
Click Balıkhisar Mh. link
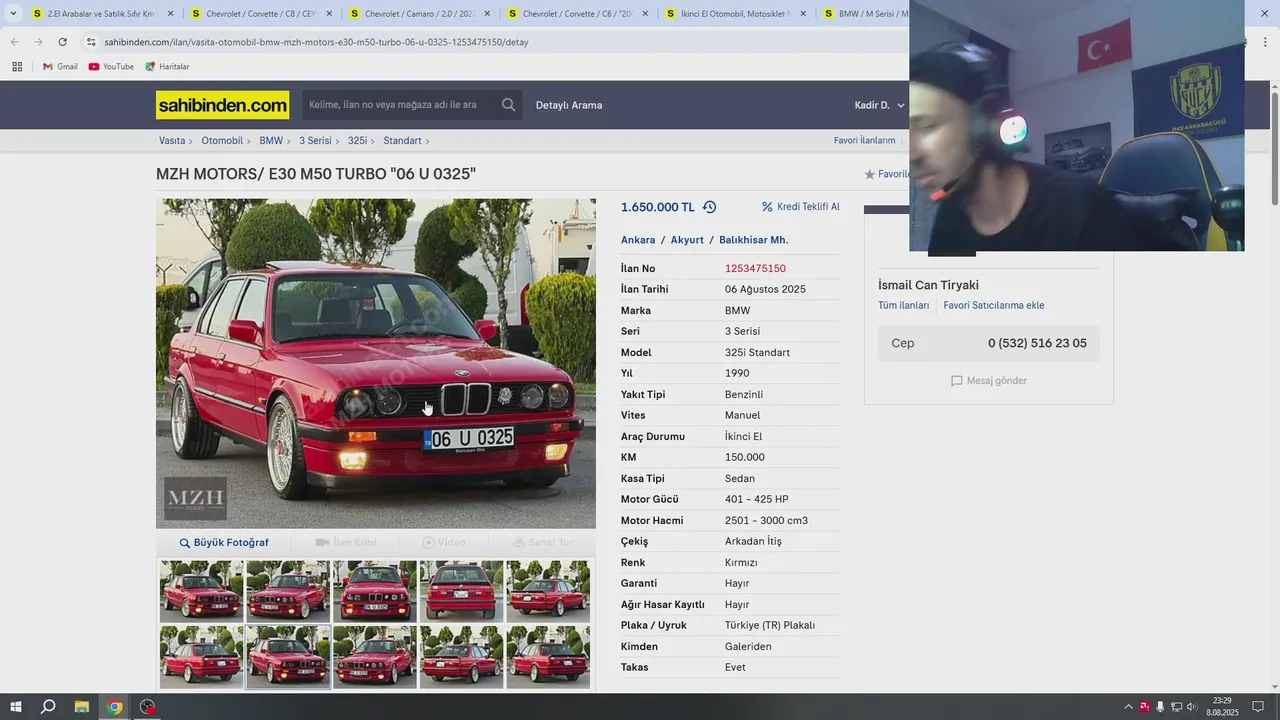click(753, 240)
